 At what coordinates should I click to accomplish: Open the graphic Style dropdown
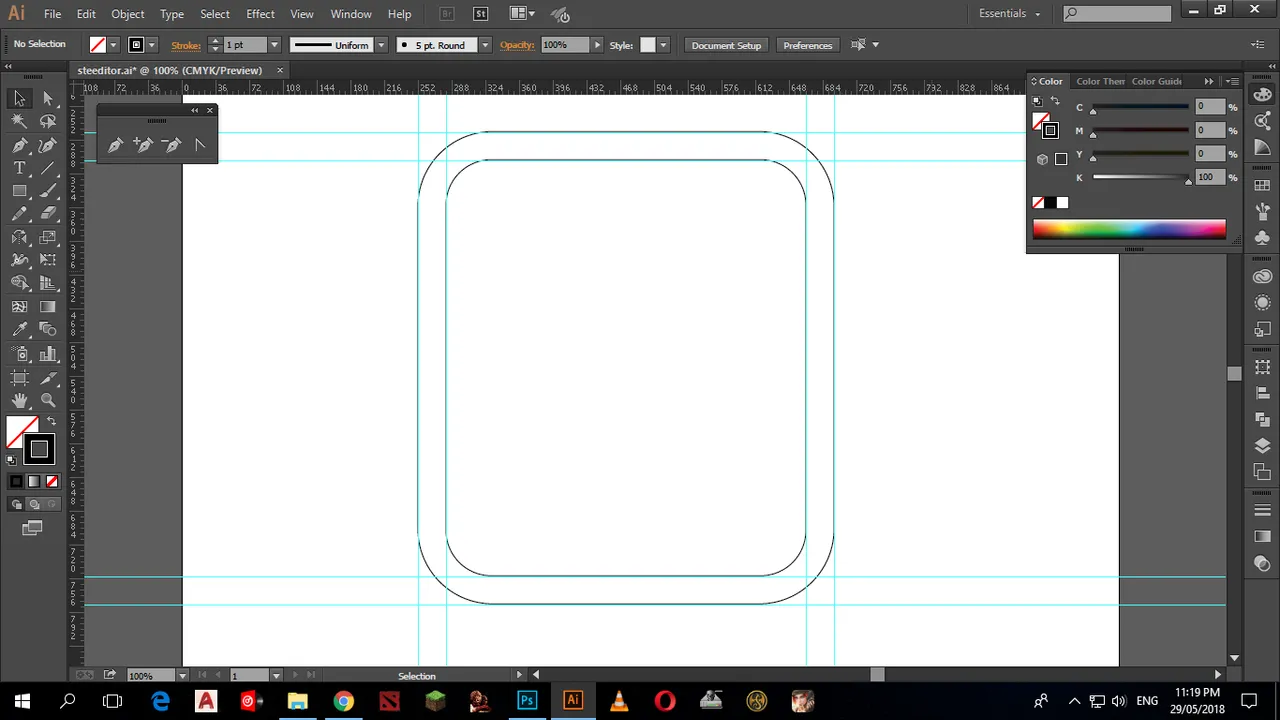point(663,45)
